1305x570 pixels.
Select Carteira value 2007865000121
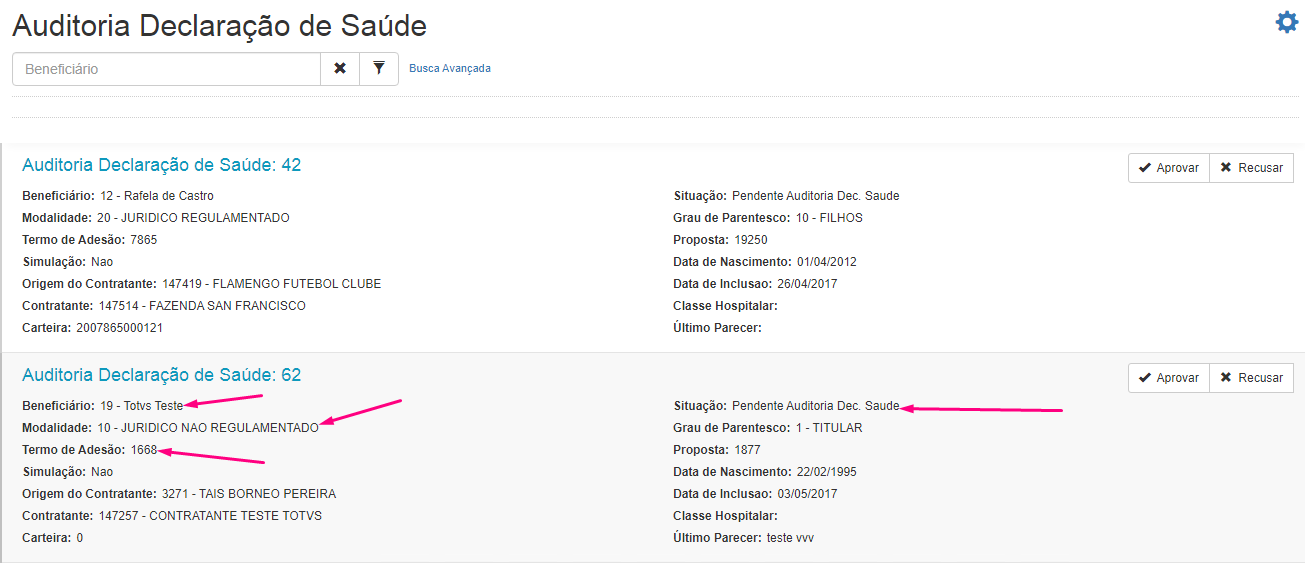[120, 328]
